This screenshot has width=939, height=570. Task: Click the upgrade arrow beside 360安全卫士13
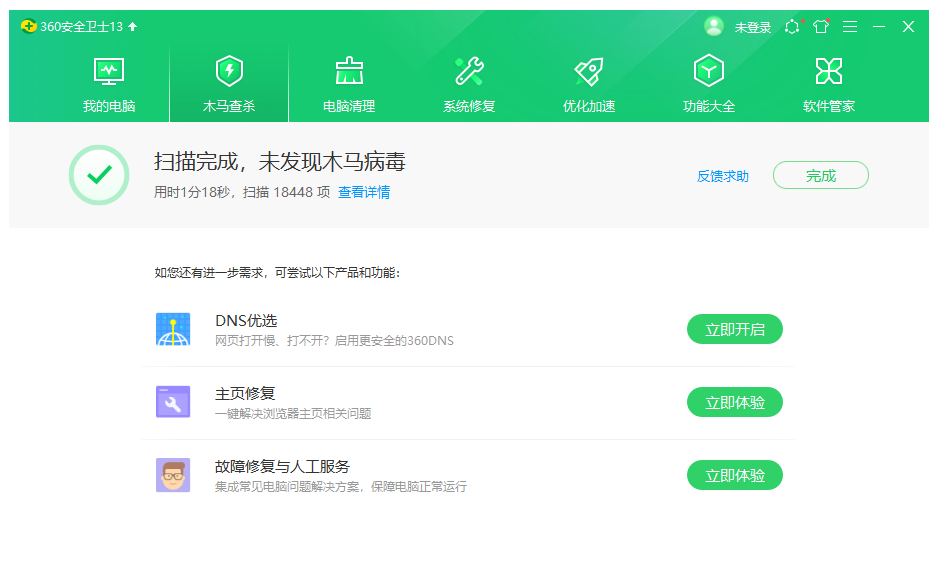[x=133, y=27]
